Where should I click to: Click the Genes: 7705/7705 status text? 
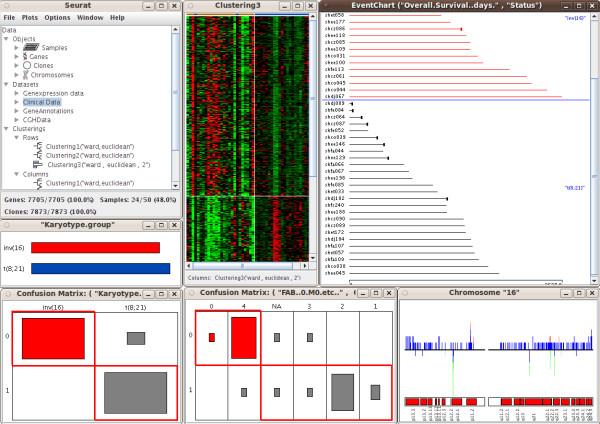click(x=49, y=200)
